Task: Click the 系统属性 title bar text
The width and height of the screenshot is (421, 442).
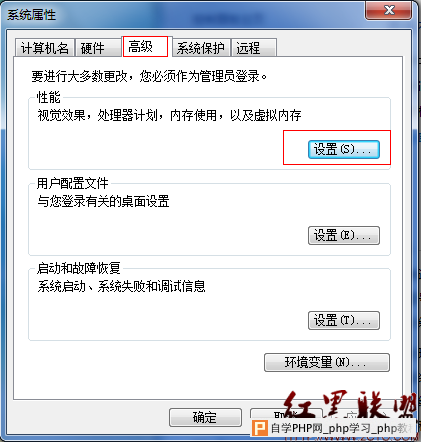Action: (x=31, y=15)
